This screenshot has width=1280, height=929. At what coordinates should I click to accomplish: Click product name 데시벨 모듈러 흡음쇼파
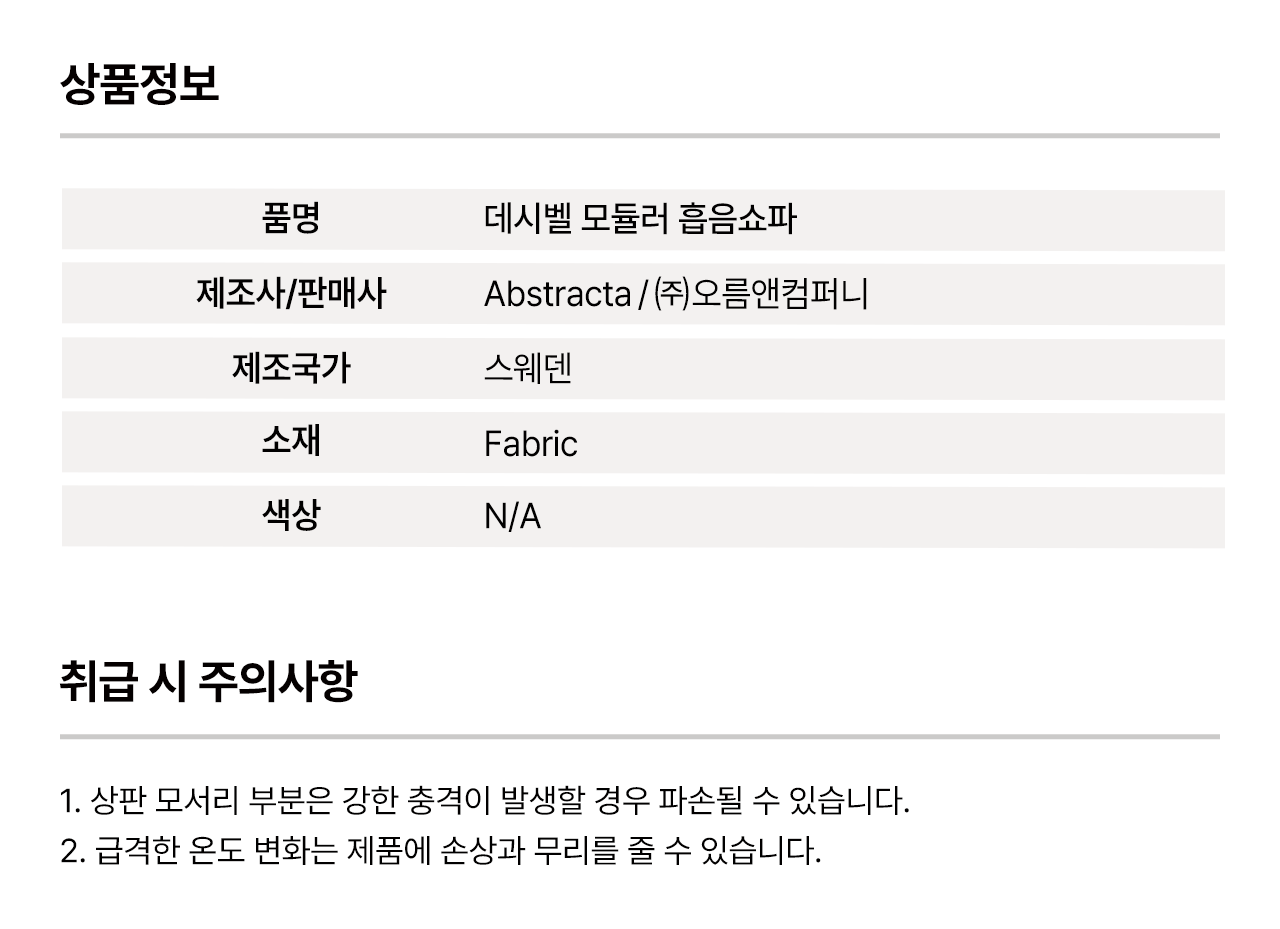[640, 219]
